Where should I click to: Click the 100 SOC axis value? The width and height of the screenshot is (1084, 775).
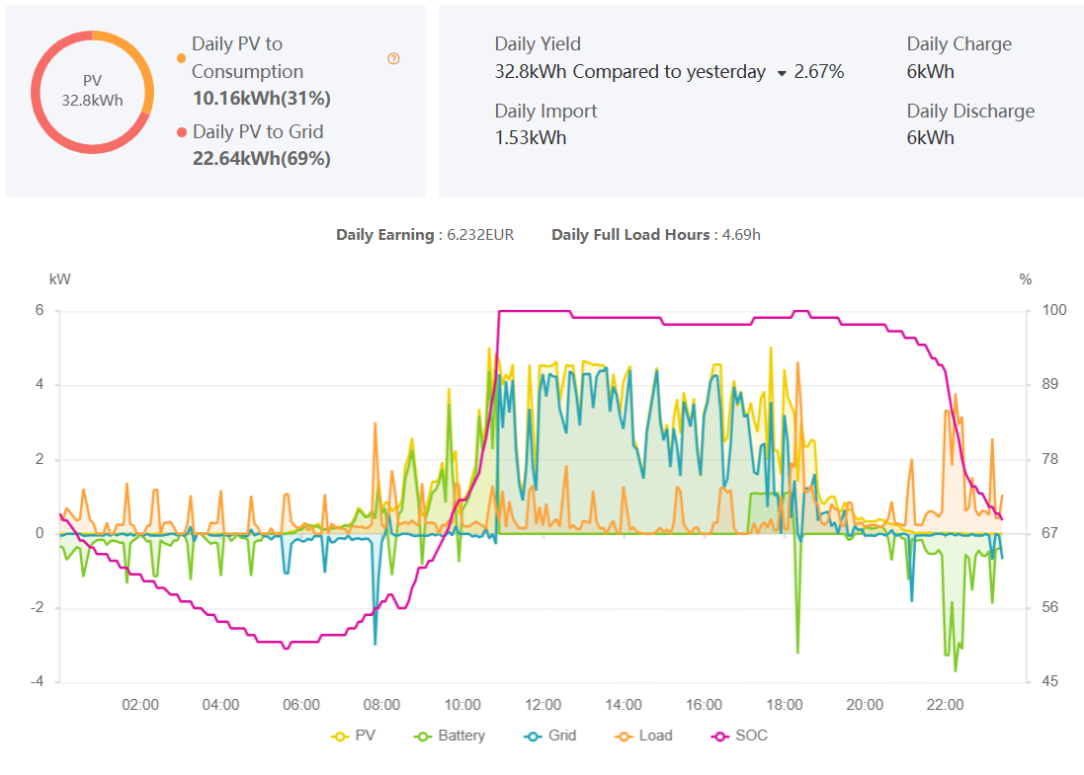[1054, 310]
